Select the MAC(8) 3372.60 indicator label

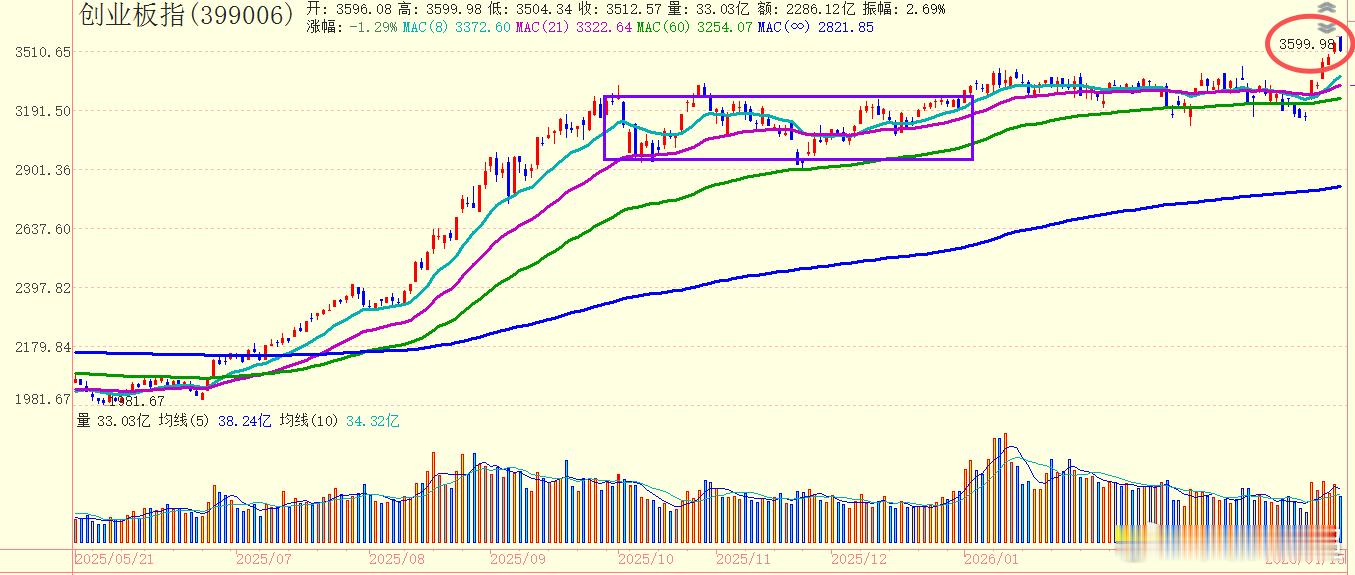pos(456,27)
